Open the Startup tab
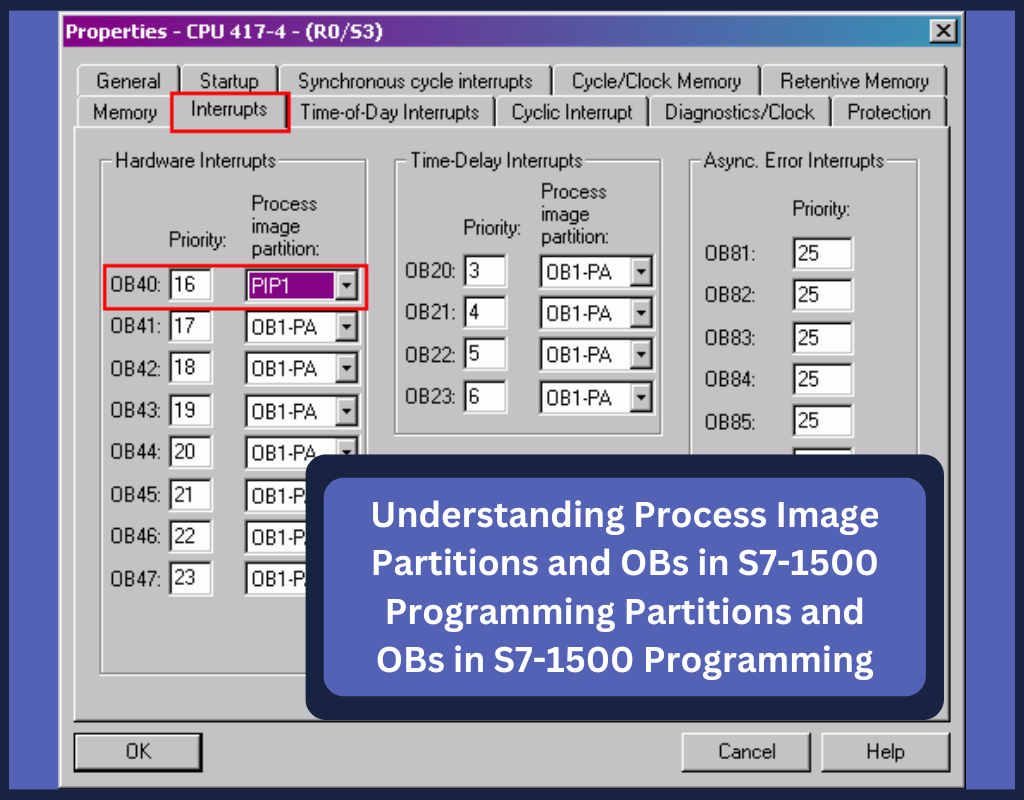Screen dimensions: 1024x800 pos(229,80)
